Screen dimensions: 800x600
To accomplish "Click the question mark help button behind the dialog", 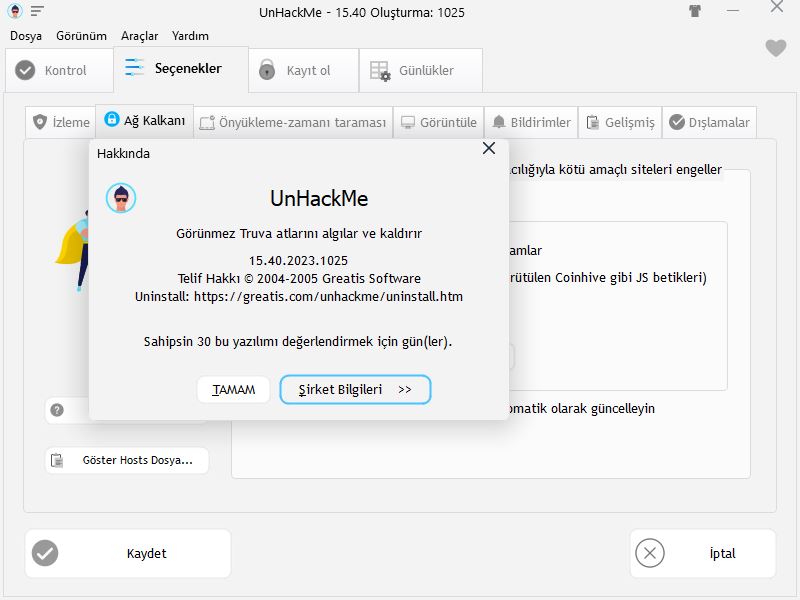I will (x=57, y=410).
